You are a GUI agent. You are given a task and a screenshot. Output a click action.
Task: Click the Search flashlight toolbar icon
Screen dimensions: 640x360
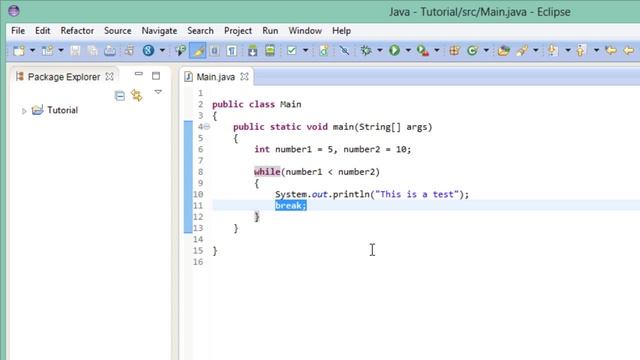click(x=522, y=51)
